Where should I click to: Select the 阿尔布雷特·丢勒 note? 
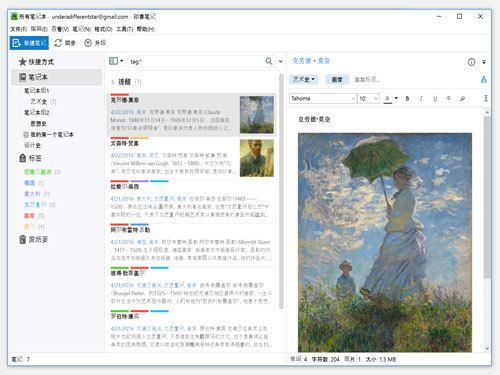tap(191, 244)
